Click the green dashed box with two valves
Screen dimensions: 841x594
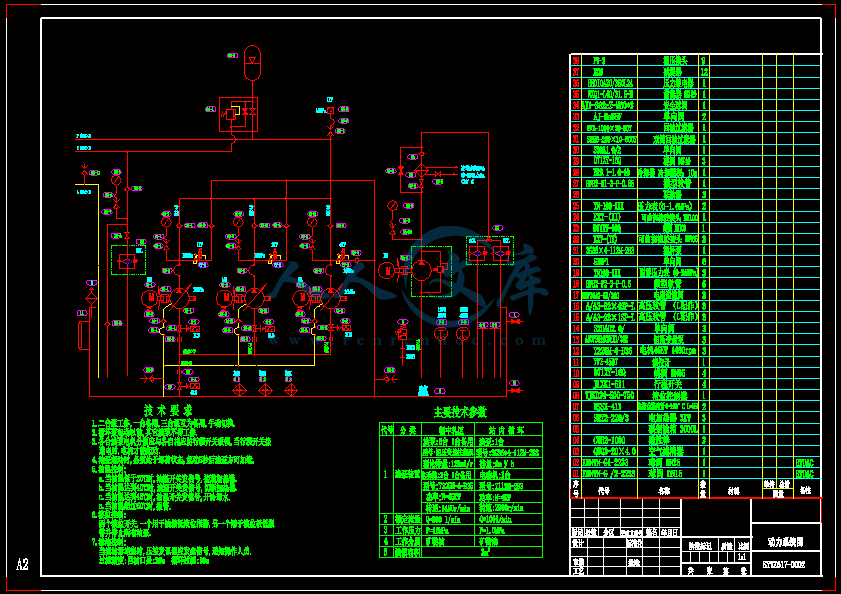coord(490,251)
